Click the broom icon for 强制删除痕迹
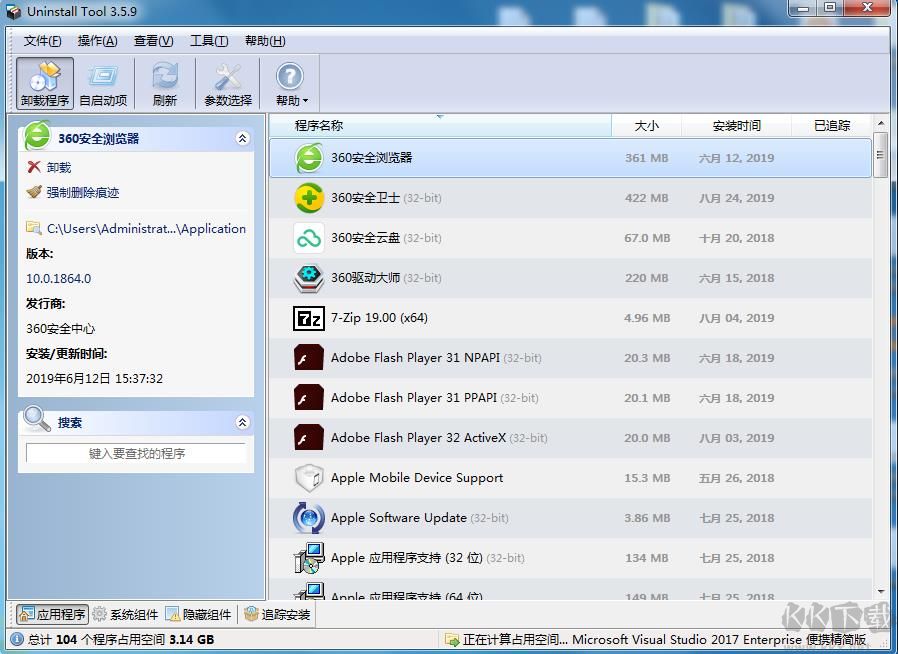Image resolution: width=898 pixels, height=654 pixels. 34,192
